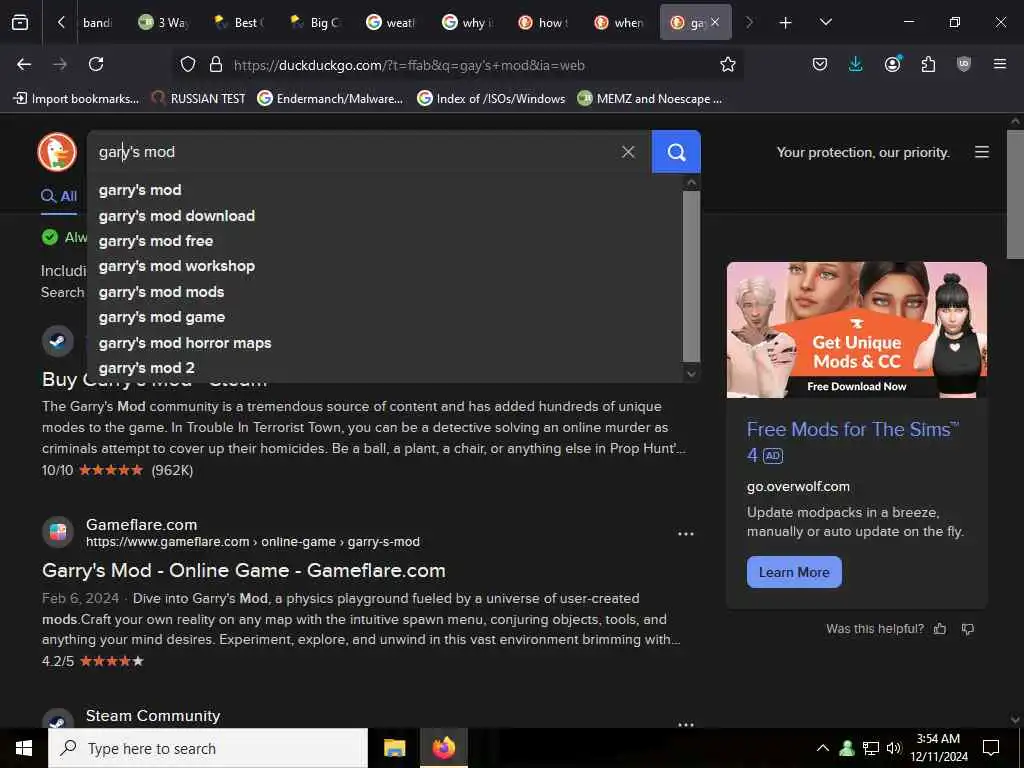Open Firefox application hamburger menu
Viewport: 1024px width, 768px height.
tap(1000, 64)
